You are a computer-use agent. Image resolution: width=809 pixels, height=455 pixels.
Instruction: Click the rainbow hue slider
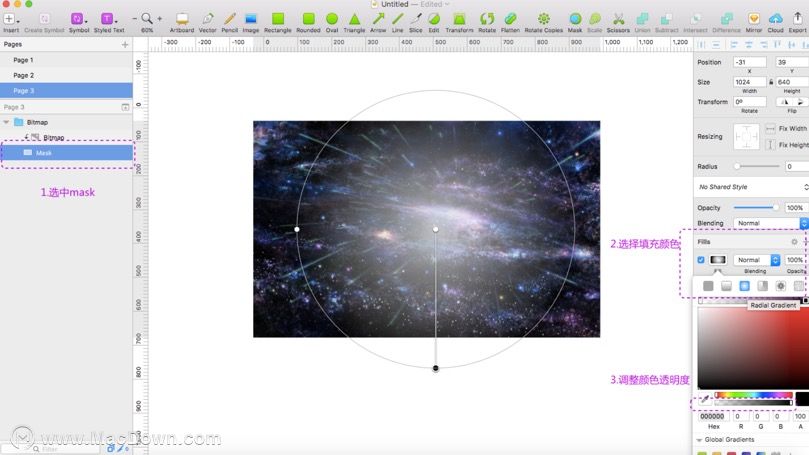click(x=753, y=395)
